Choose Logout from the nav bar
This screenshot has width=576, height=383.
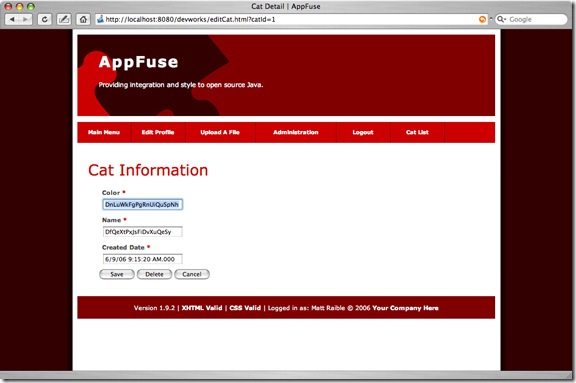pyautogui.click(x=363, y=132)
